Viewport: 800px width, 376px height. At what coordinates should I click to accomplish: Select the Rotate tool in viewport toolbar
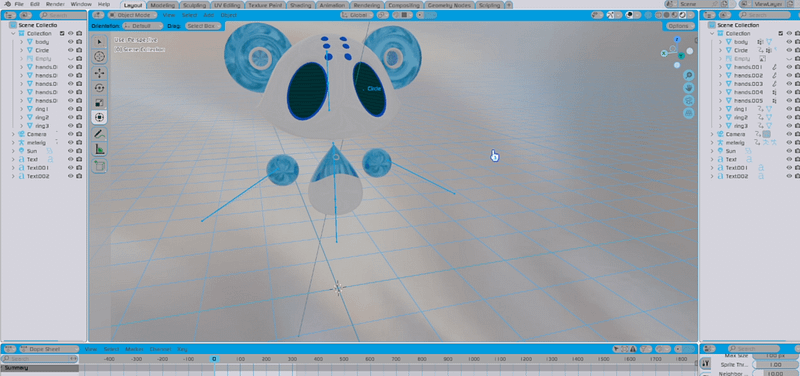99,88
